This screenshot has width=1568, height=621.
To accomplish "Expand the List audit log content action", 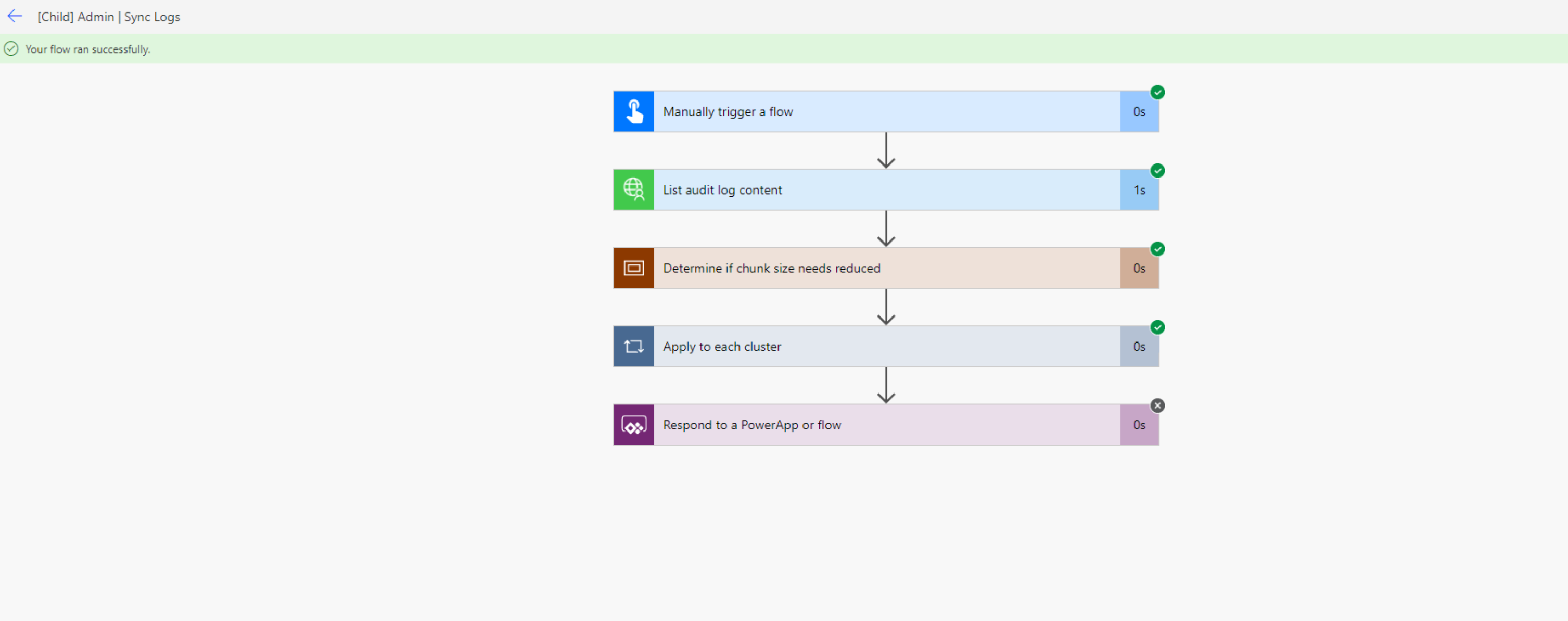I will click(x=883, y=189).
